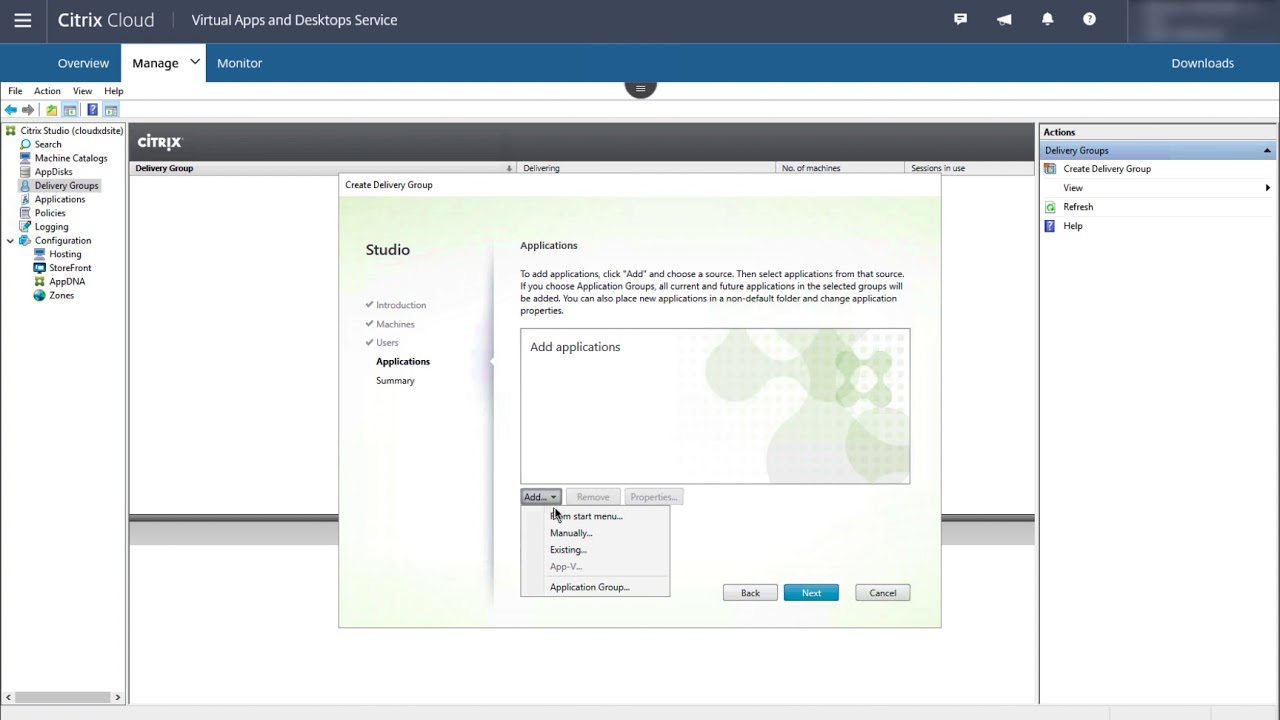
Task: Click the AppDNA node icon
Action: click(x=40, y=282)
